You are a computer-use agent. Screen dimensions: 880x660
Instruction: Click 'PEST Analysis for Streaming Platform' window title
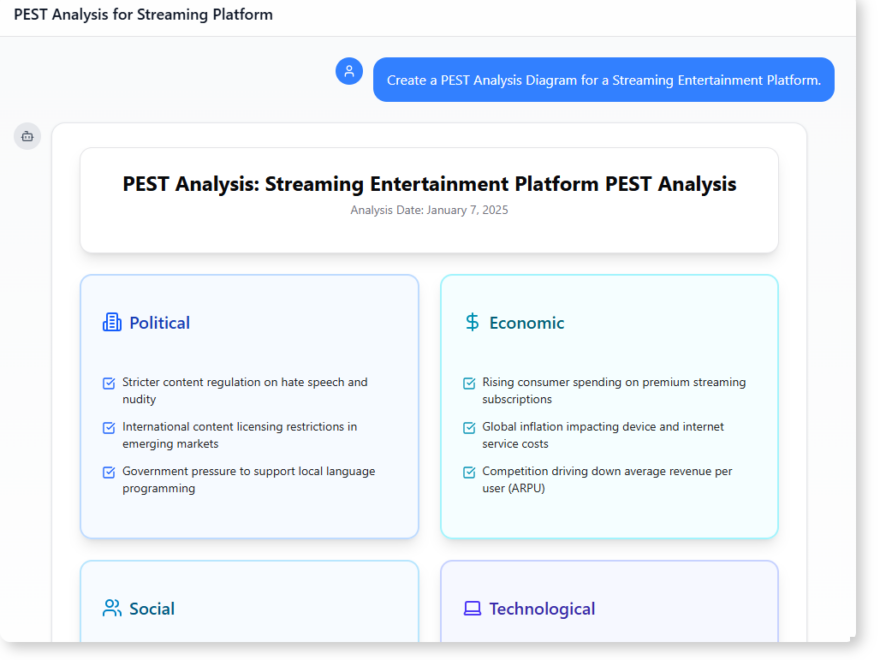coord(141,14)
